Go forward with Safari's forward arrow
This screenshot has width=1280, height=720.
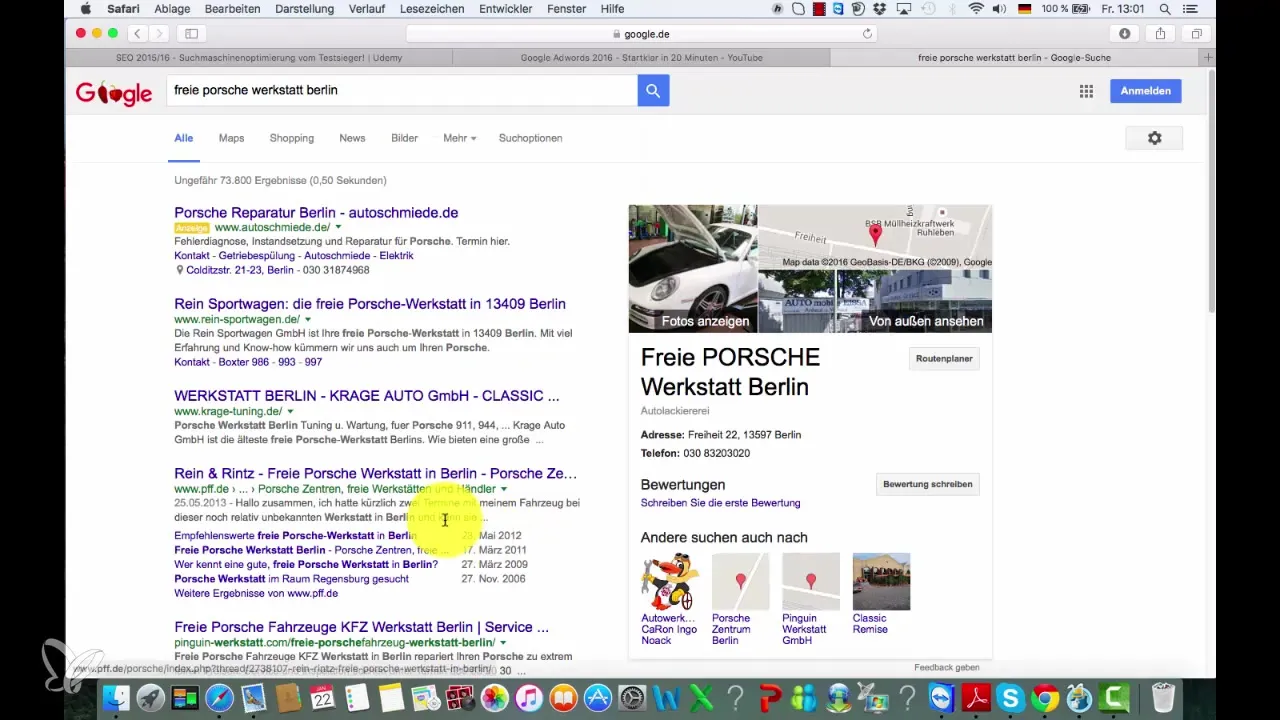161,33
